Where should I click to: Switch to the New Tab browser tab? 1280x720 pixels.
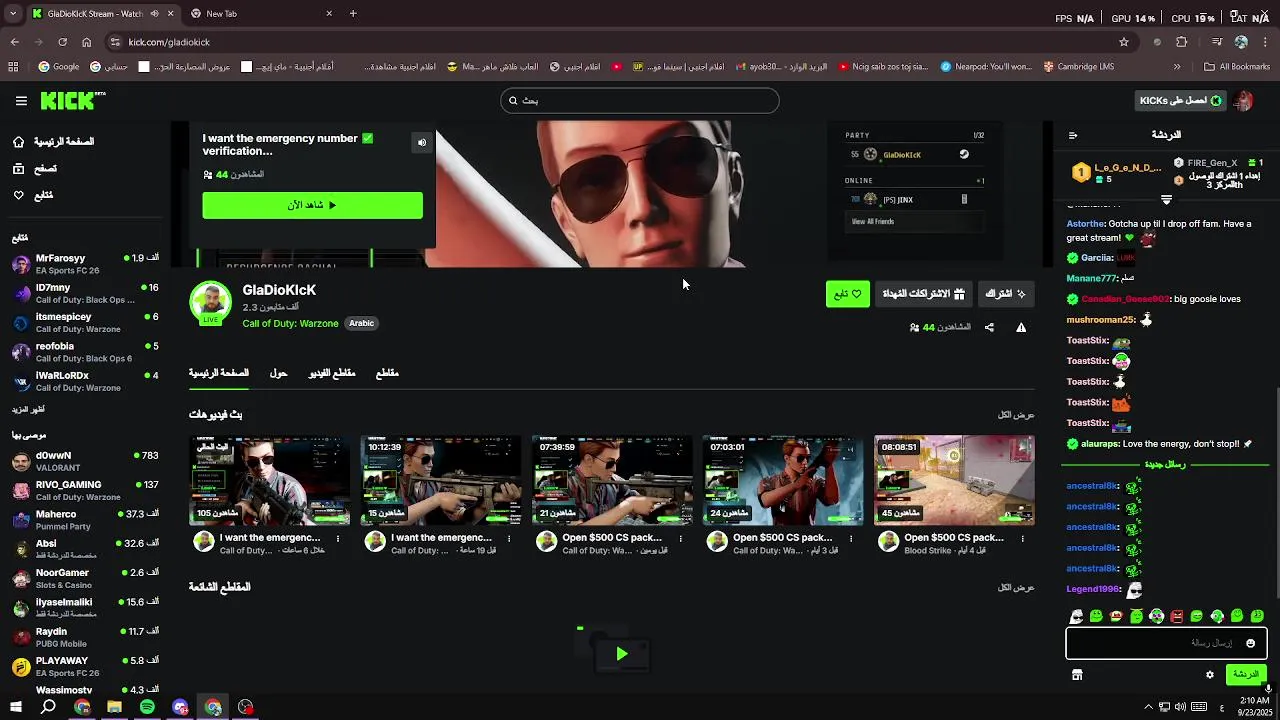point(262,14)
